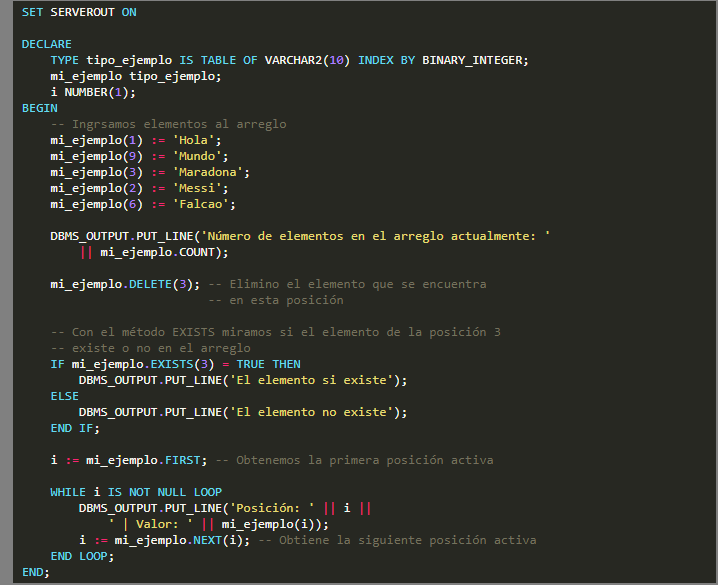Click the ELSE keyword
Viewport: 718px width, 585px height.
click(x=64, y=396)
